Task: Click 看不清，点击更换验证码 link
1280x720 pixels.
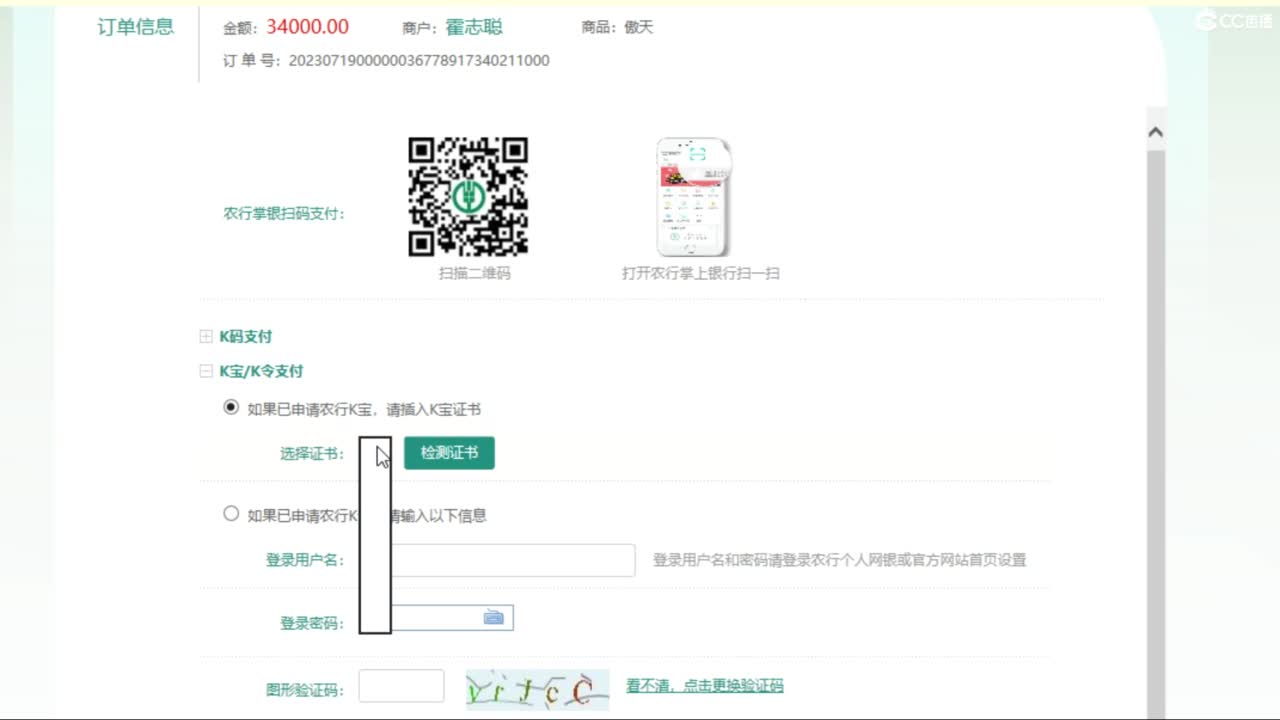Action: (x=705, y=686)
